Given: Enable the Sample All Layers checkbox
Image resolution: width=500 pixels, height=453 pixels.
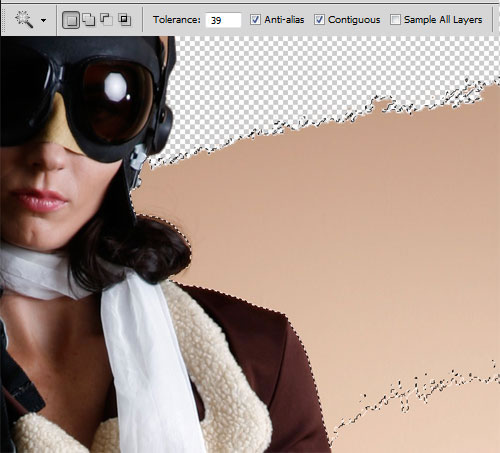Looking at the screenshot, I should point(395,20).
